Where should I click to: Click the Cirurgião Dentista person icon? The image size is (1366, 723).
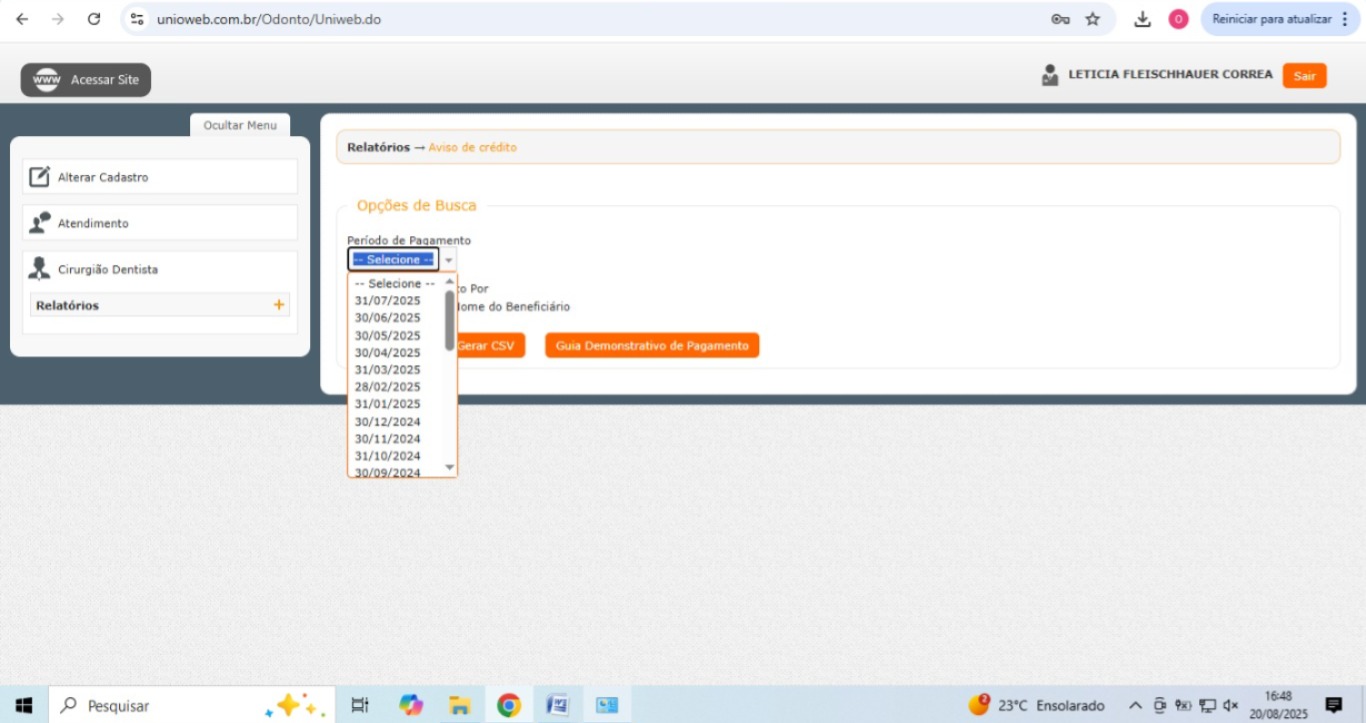tap(39, 269)
